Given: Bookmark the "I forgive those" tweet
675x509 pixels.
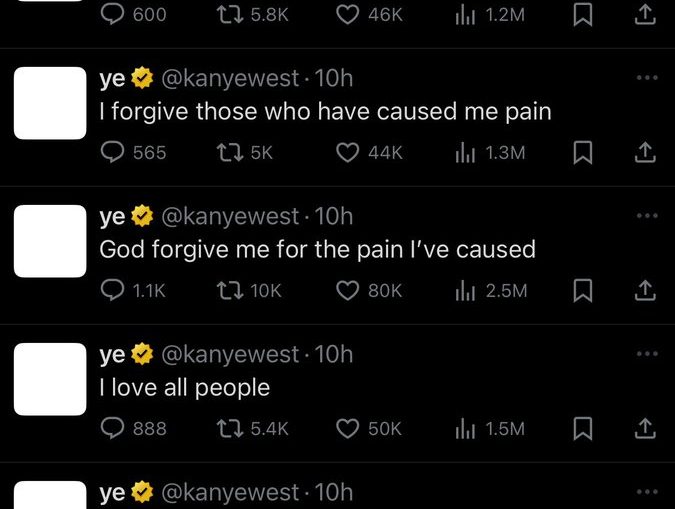Looking at the screenshot, I should (x=582, y=152).
